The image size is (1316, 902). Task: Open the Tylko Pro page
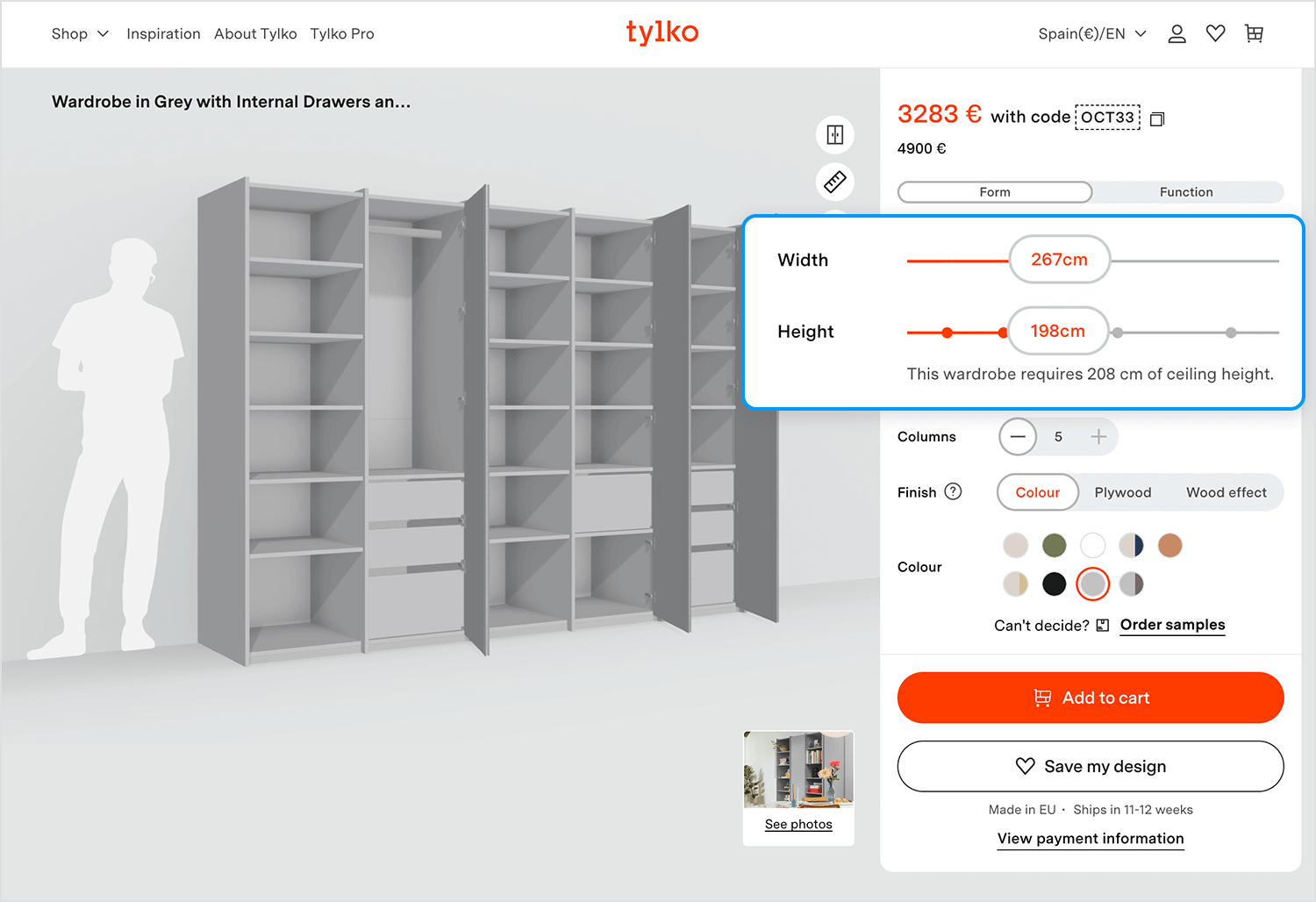(x=342, y=33)
